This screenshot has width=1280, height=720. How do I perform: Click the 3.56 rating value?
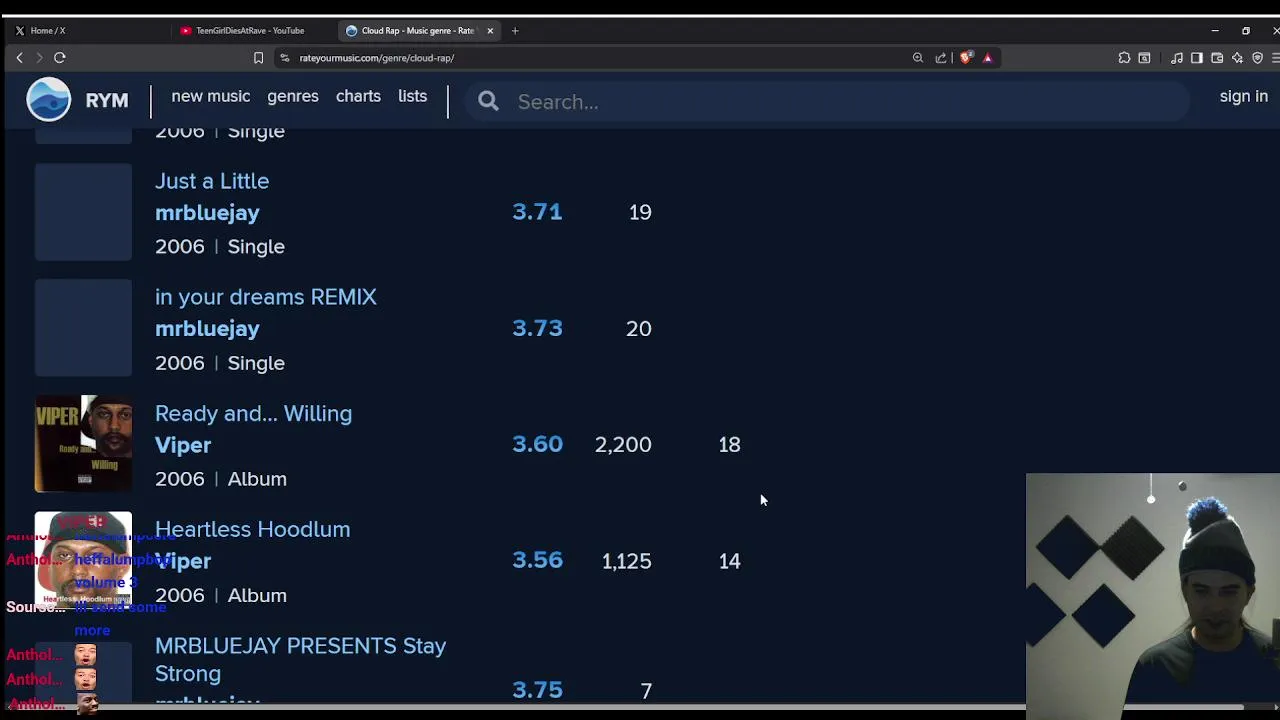click(x=537, y=560)
